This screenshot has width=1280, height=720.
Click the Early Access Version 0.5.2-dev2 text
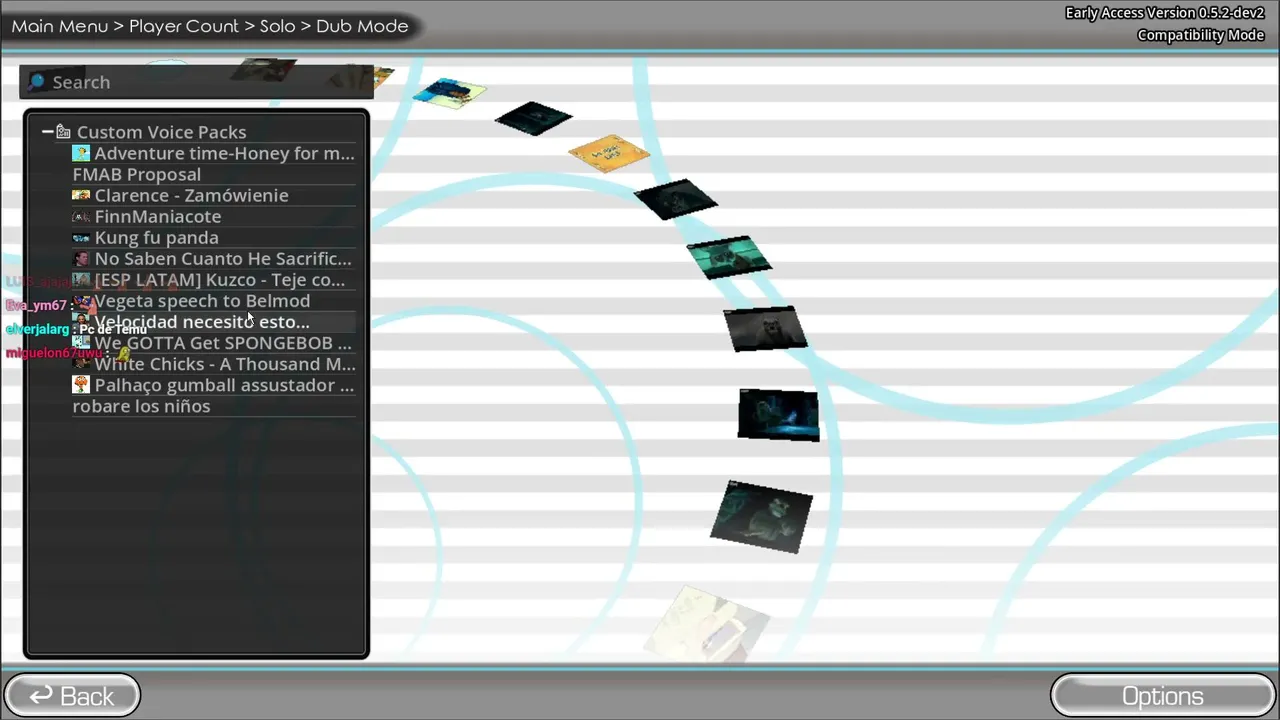1165,13
